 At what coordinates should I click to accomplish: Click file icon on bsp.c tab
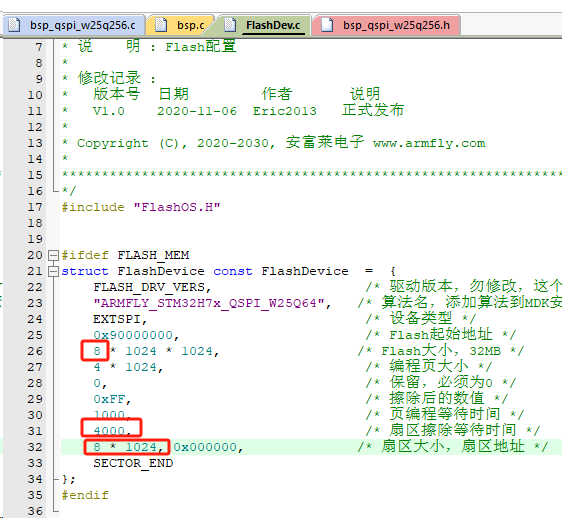click(161, 25)
